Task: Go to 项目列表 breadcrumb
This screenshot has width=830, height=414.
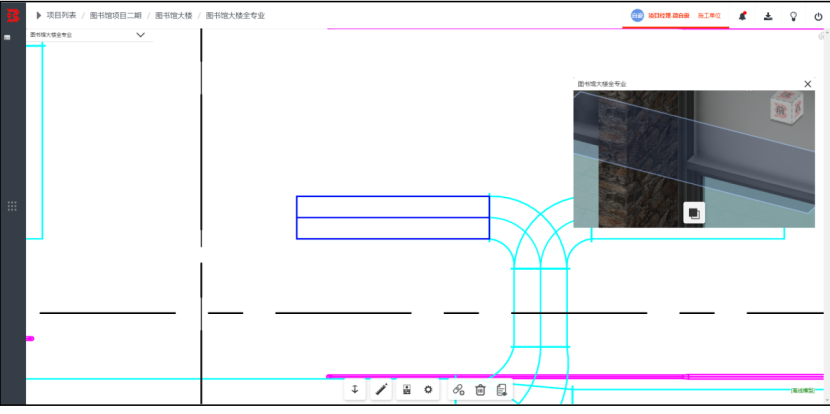Action: point(61,15)
